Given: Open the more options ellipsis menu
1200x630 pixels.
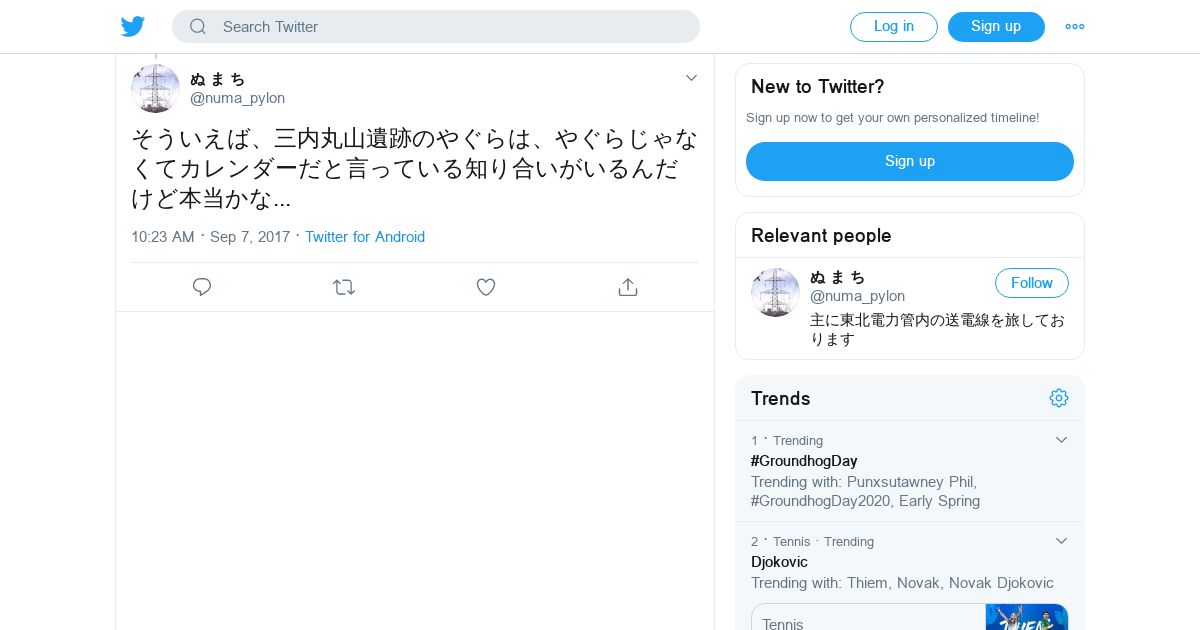Looking at the screenshot, I should [x=1075, y=27].
